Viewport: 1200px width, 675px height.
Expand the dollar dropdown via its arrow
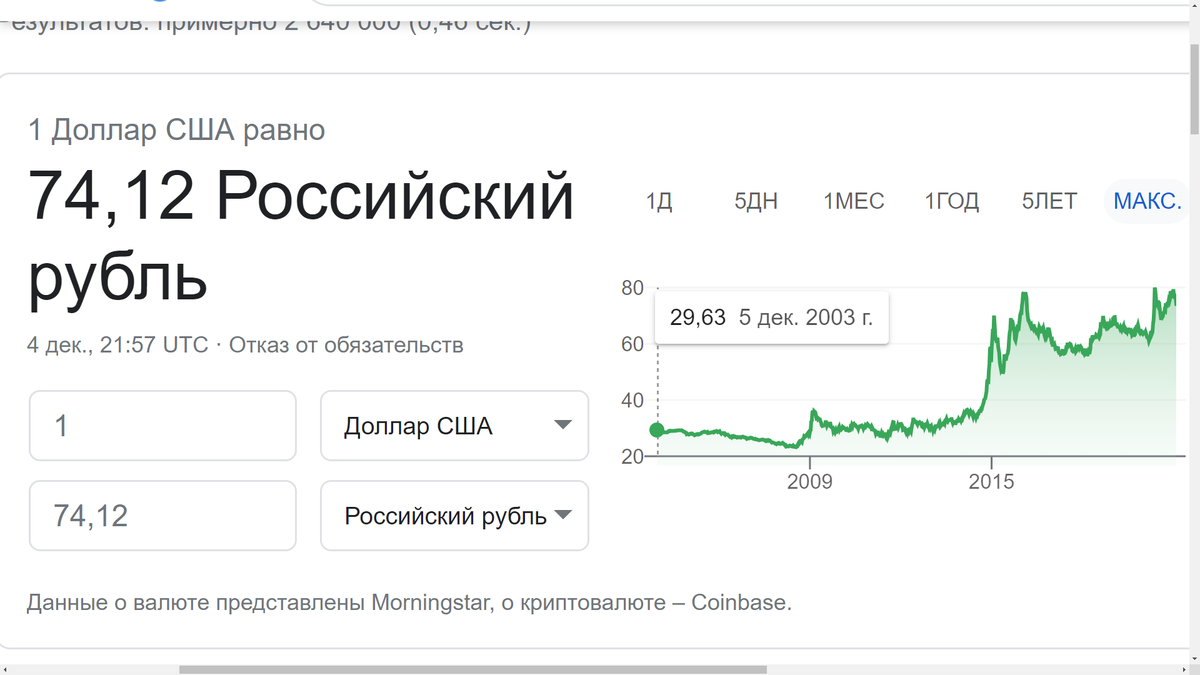point(562,426)
